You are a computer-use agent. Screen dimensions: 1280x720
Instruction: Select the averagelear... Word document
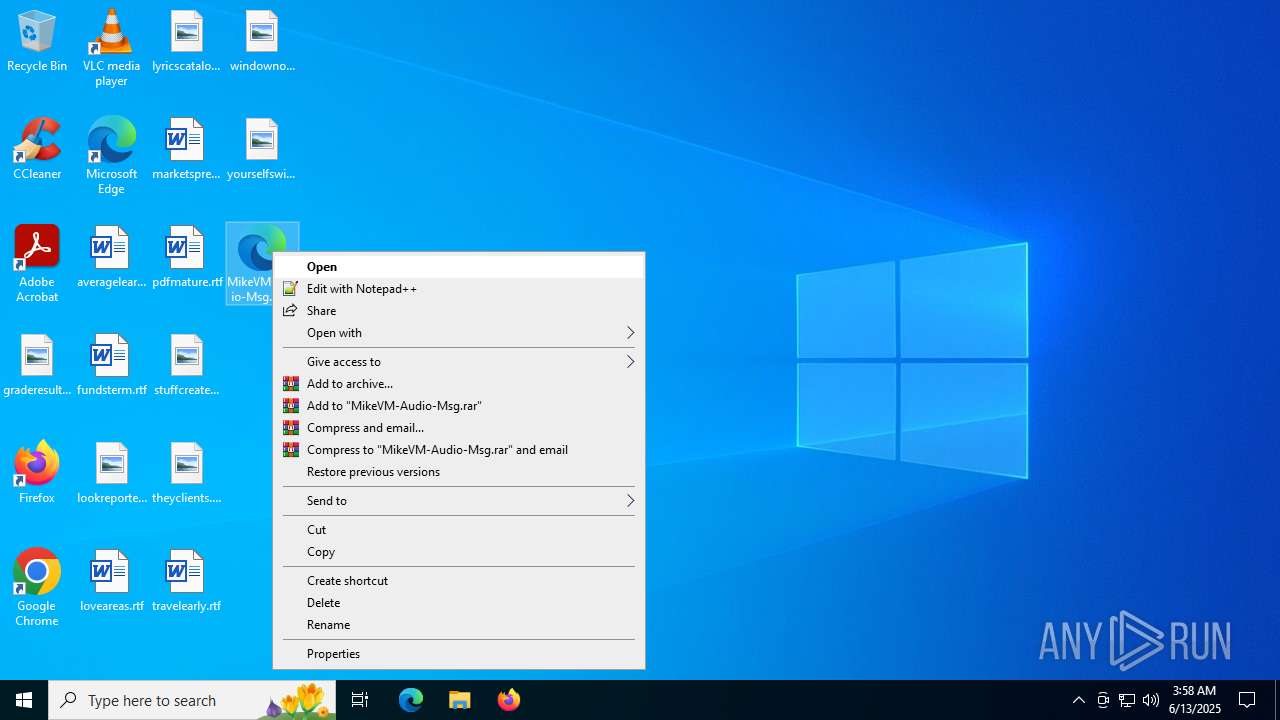point(111,258)
